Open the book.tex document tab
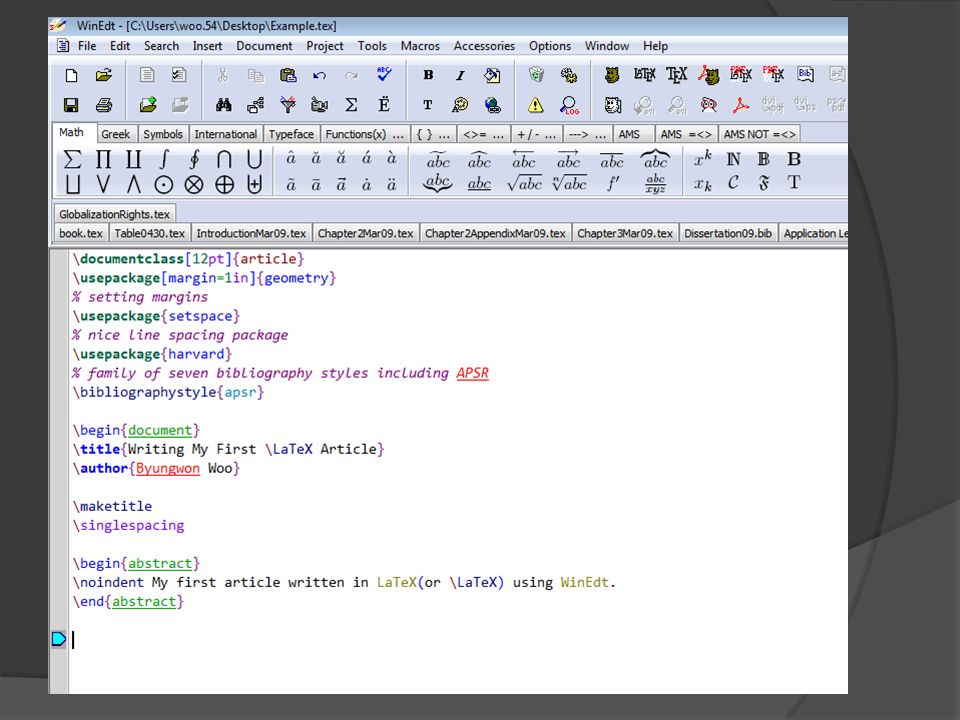 (x=81, y=233)
